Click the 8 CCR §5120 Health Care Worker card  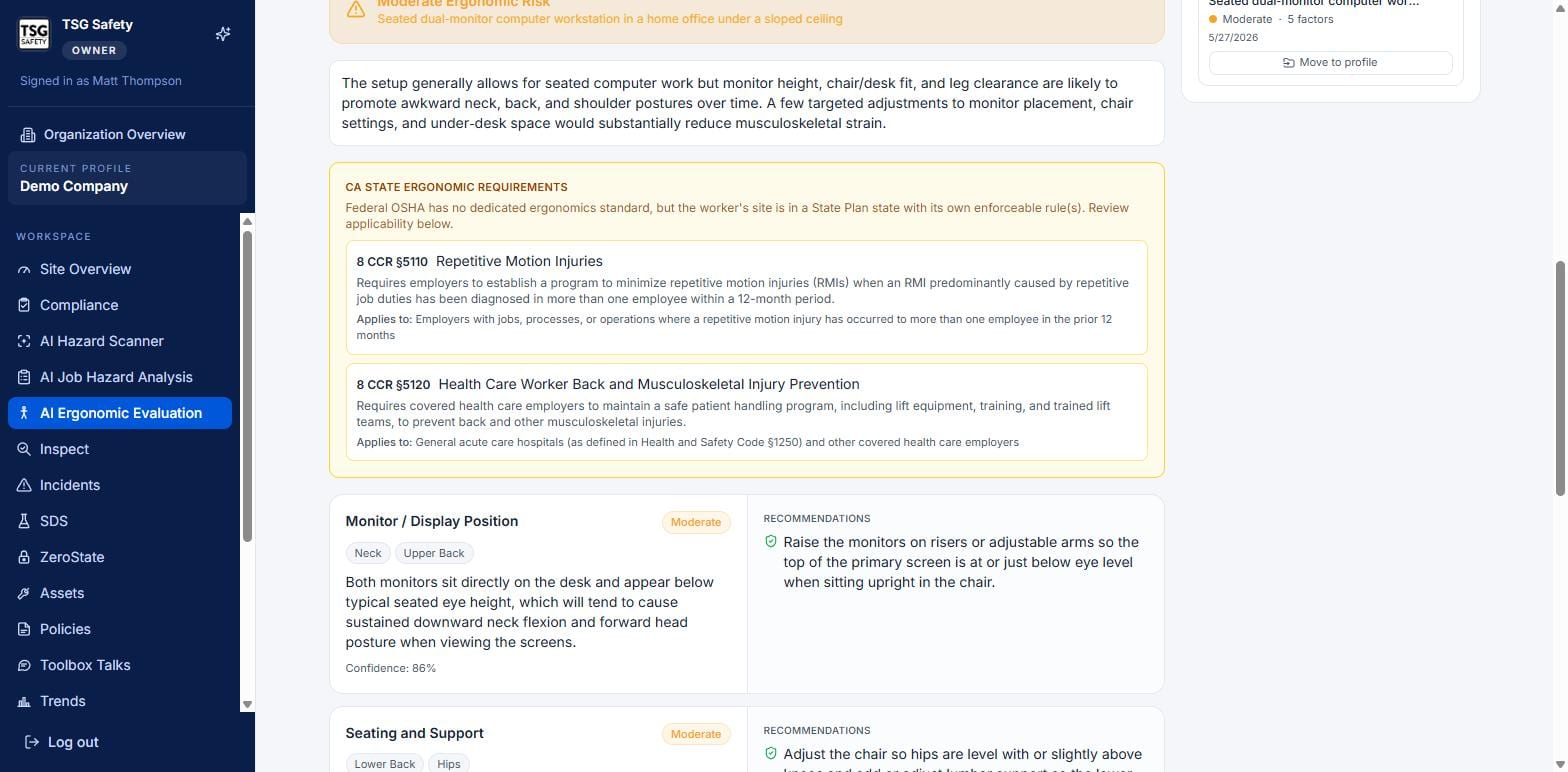[x=746, y=412]
